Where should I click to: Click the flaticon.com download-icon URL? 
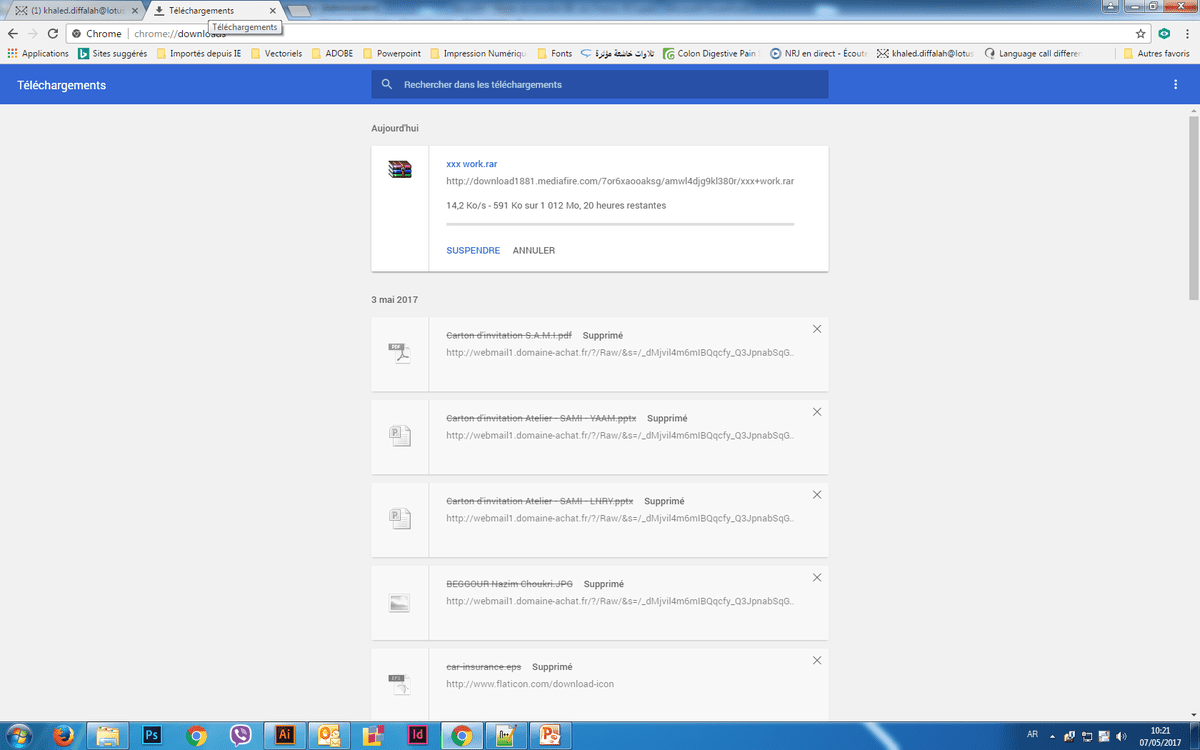(530, 685)
